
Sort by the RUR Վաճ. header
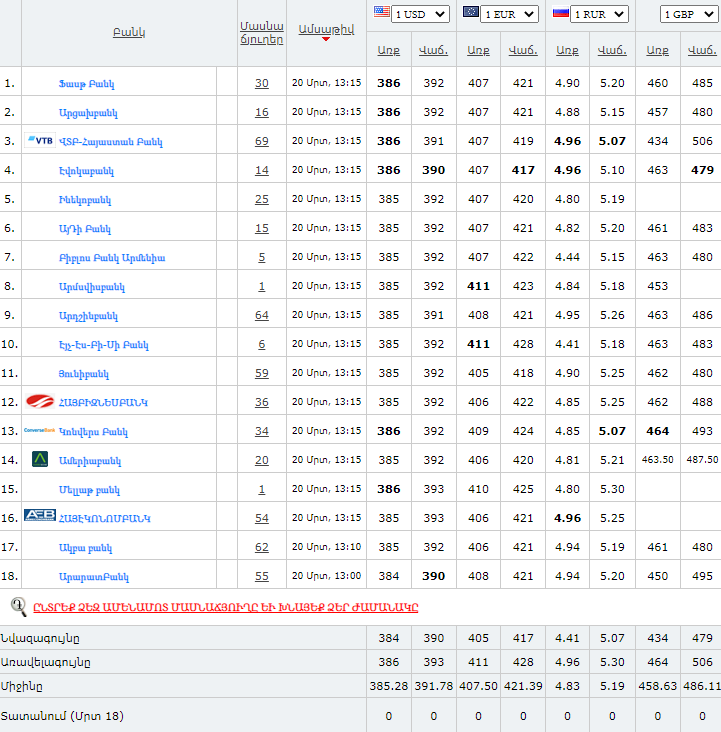[612, 50]
